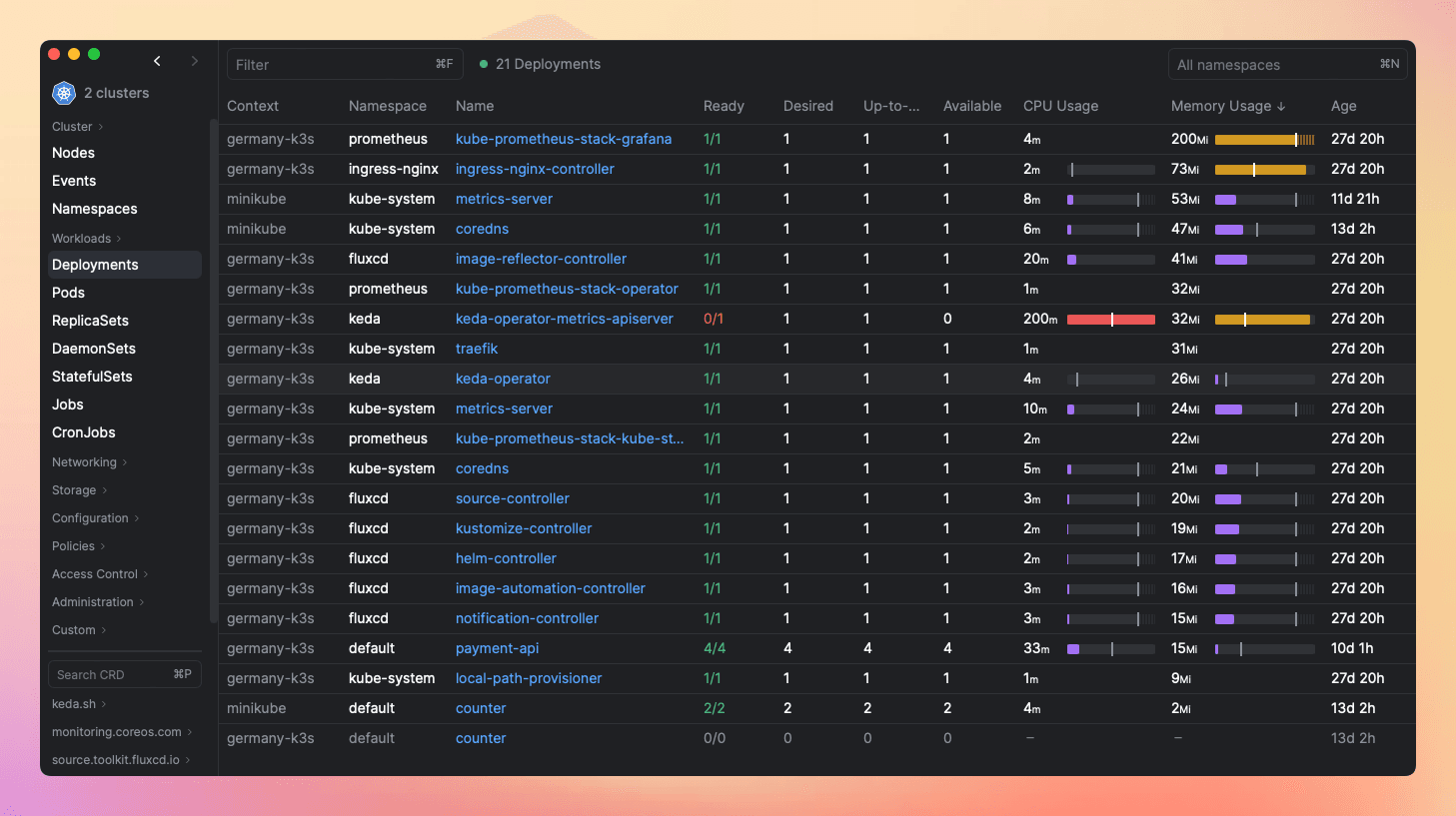Click the back navigation arrow
The image size is (1456, 816).
(157, 60)
